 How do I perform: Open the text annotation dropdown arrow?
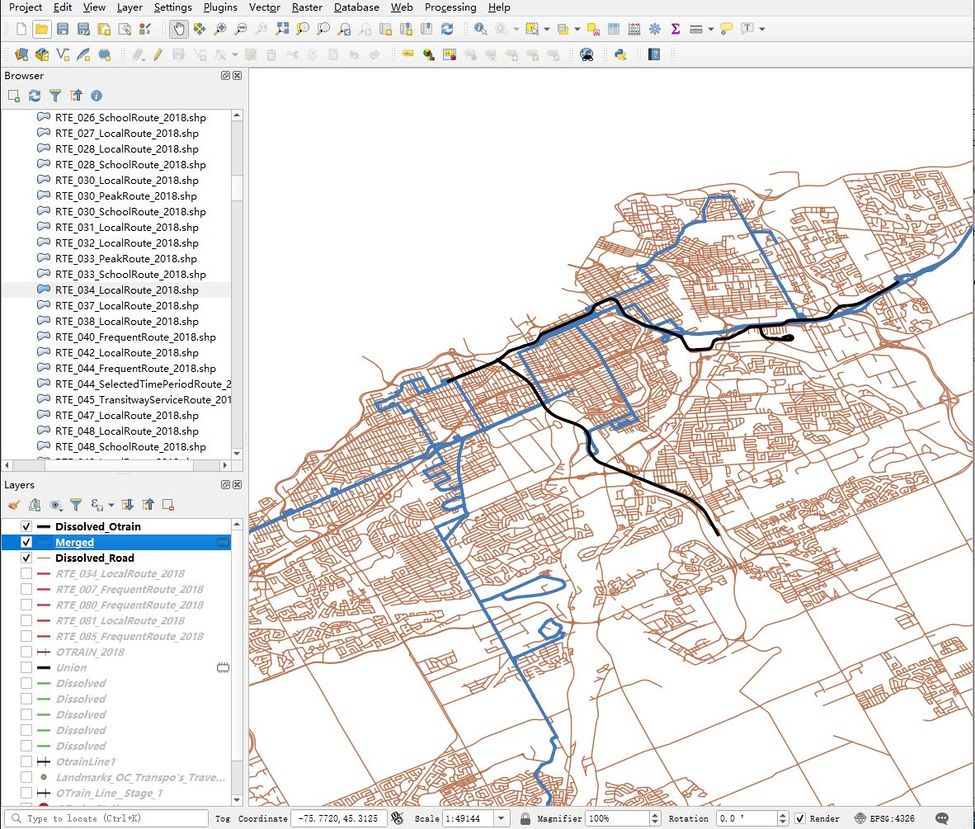coord(760,29)
